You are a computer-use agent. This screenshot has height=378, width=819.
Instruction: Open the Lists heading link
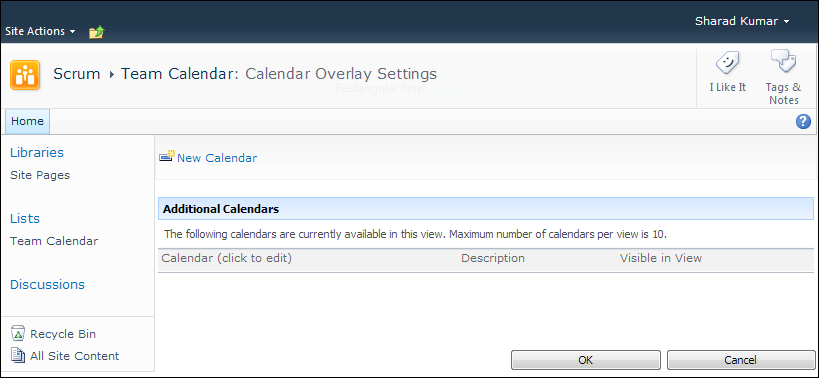[25, 218]
